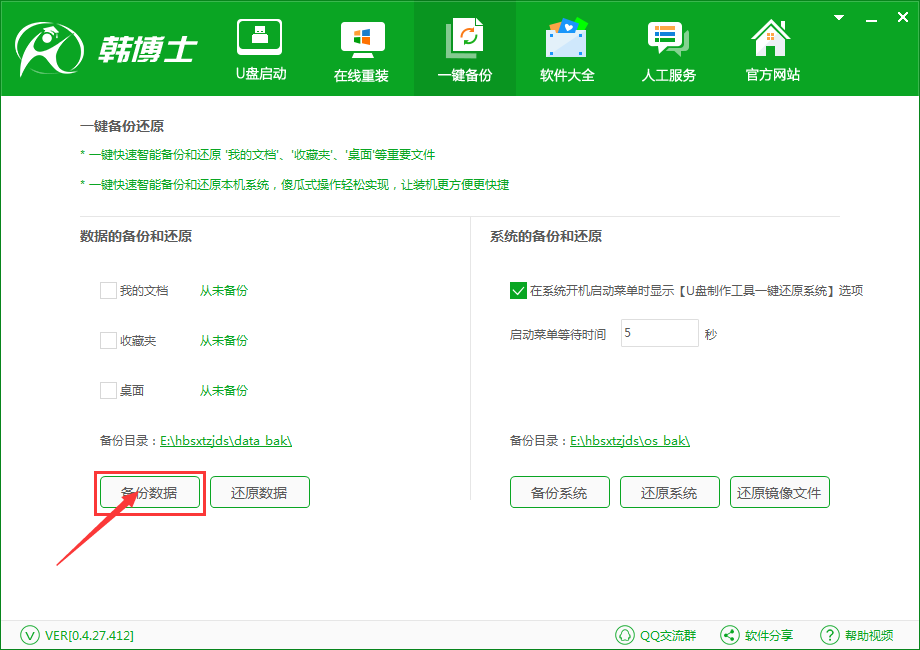This screenshot has height=650, width=920.
Task: Switch to the 一键备份 backup icon
Action: click(x=464, y=47)
